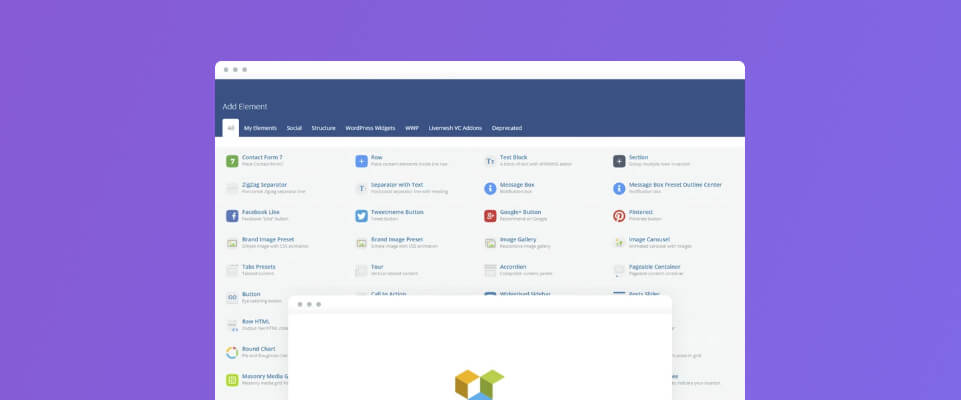Select the Contact Form 7 element icon
The image size is (961, 400).
(232, 161)
